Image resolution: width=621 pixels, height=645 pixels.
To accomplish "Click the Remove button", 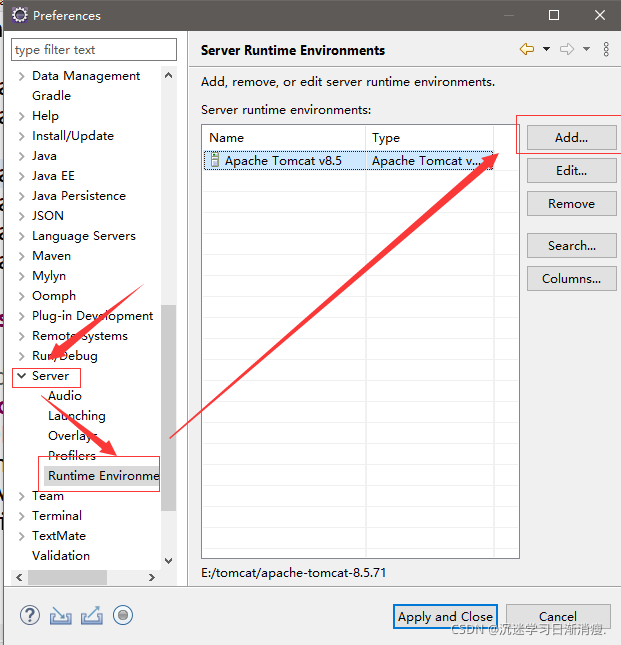I will (x=571, y=204).
